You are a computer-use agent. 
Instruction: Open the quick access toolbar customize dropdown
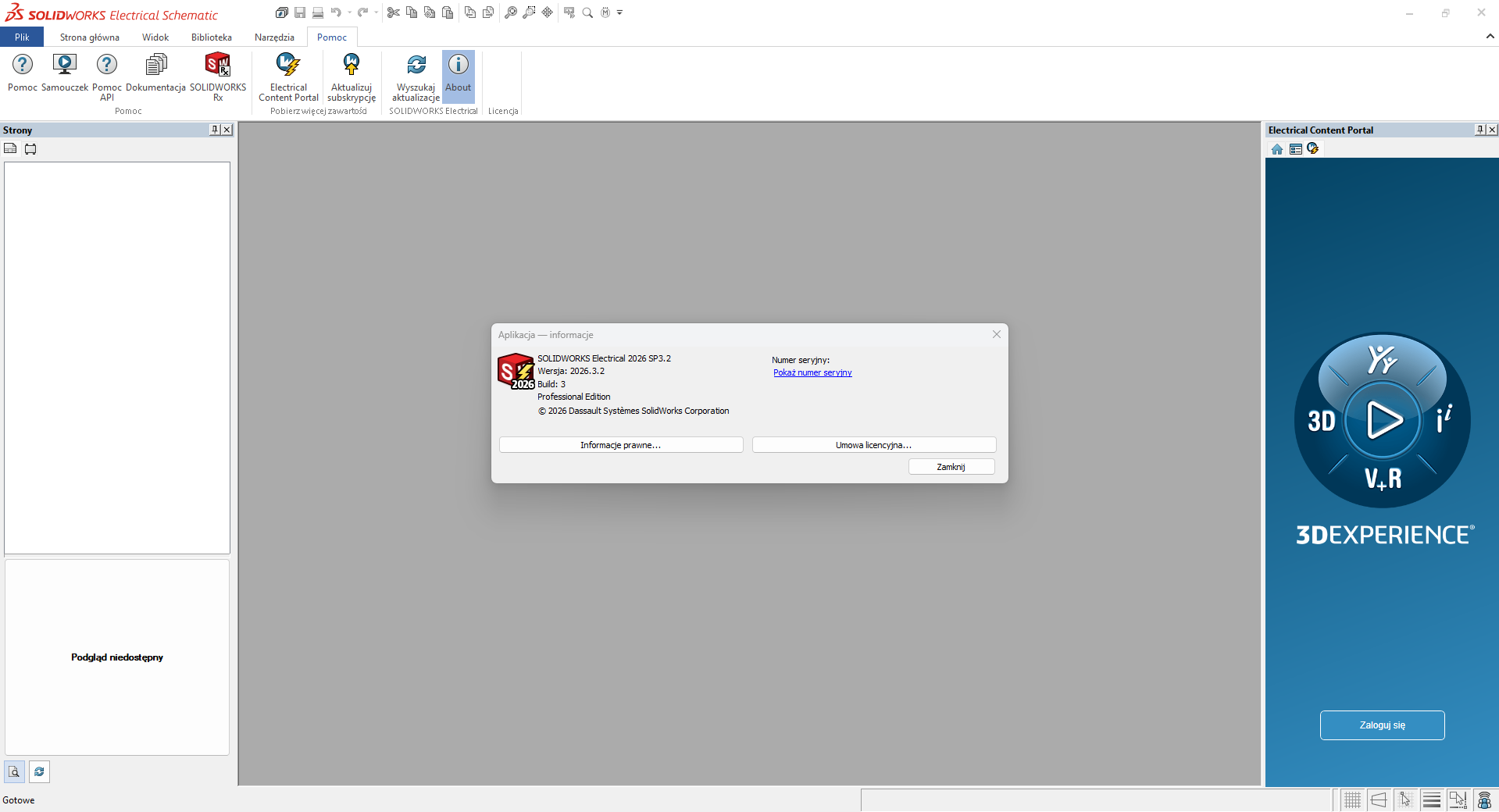coord(619,12)
